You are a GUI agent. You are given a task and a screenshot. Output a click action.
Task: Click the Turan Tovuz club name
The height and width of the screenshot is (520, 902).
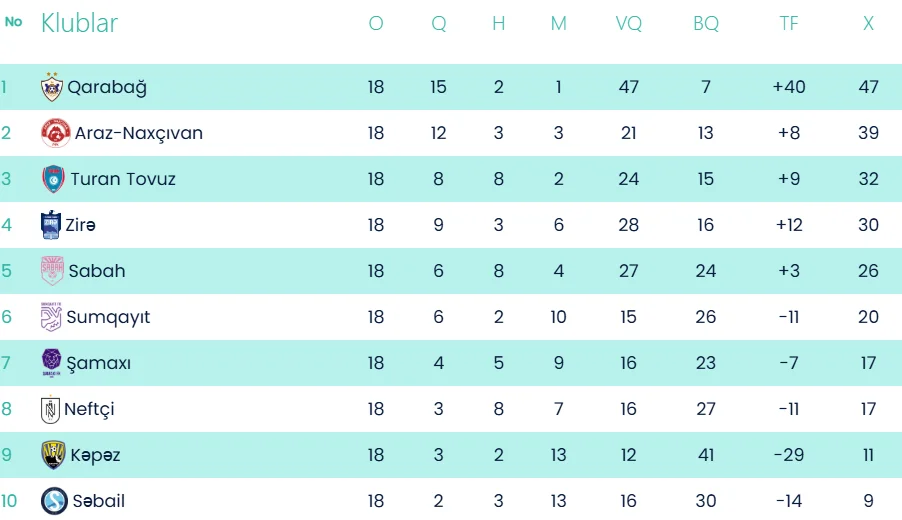(x=123, y=179)
